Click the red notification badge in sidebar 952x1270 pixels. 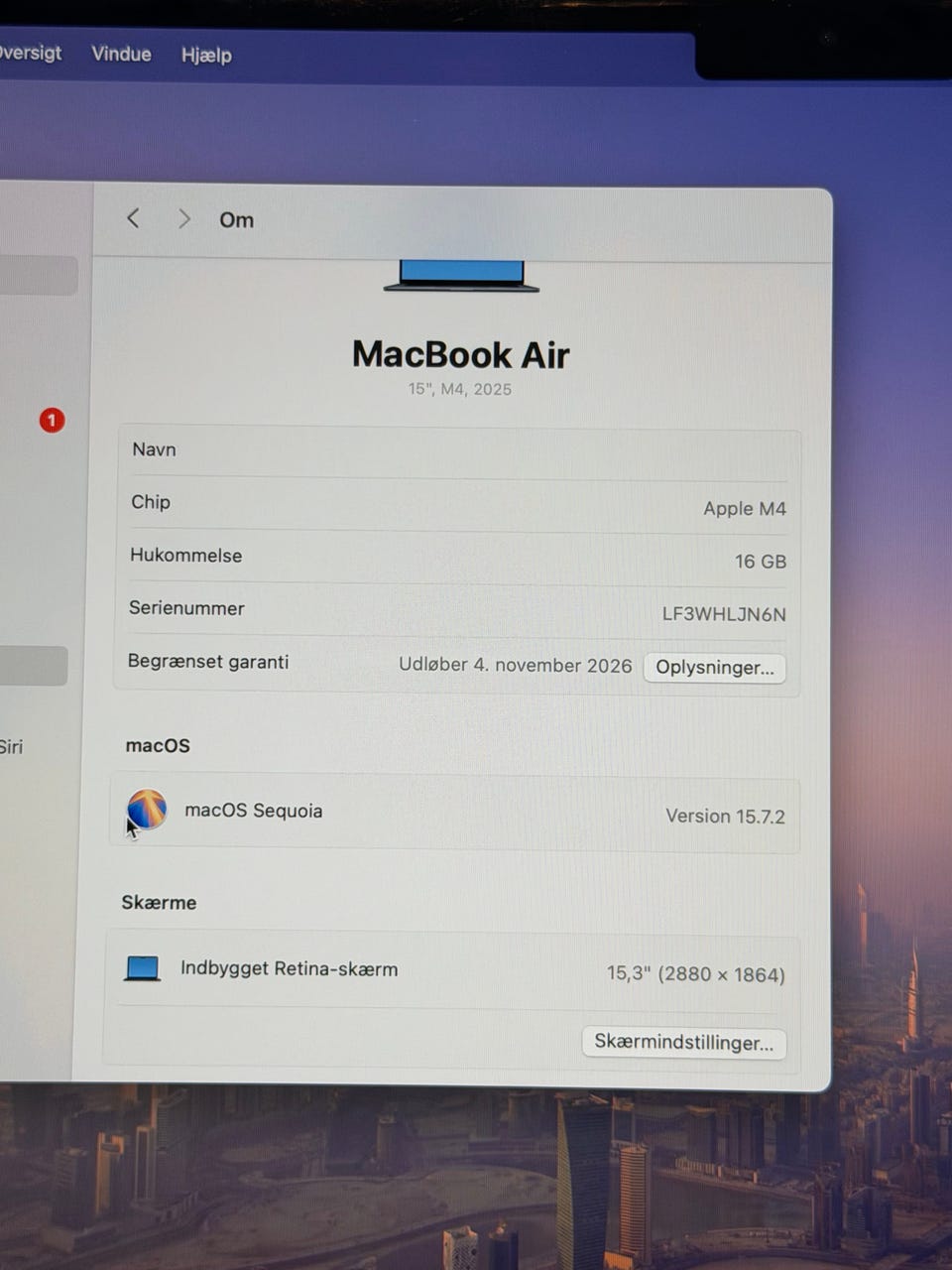point(52,421)
